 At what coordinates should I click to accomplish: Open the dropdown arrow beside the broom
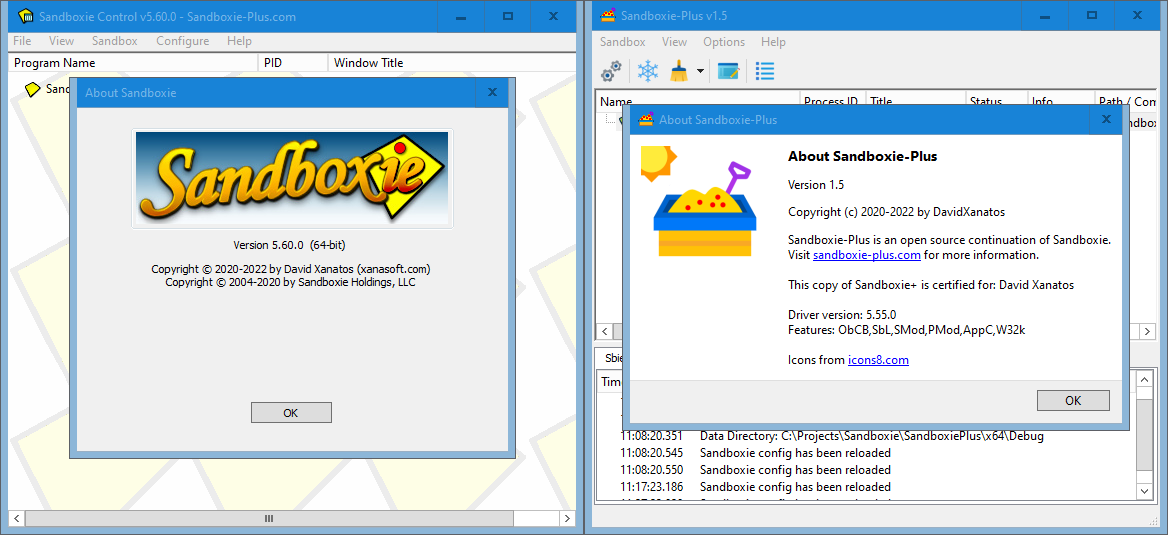[x=700, y=71]
